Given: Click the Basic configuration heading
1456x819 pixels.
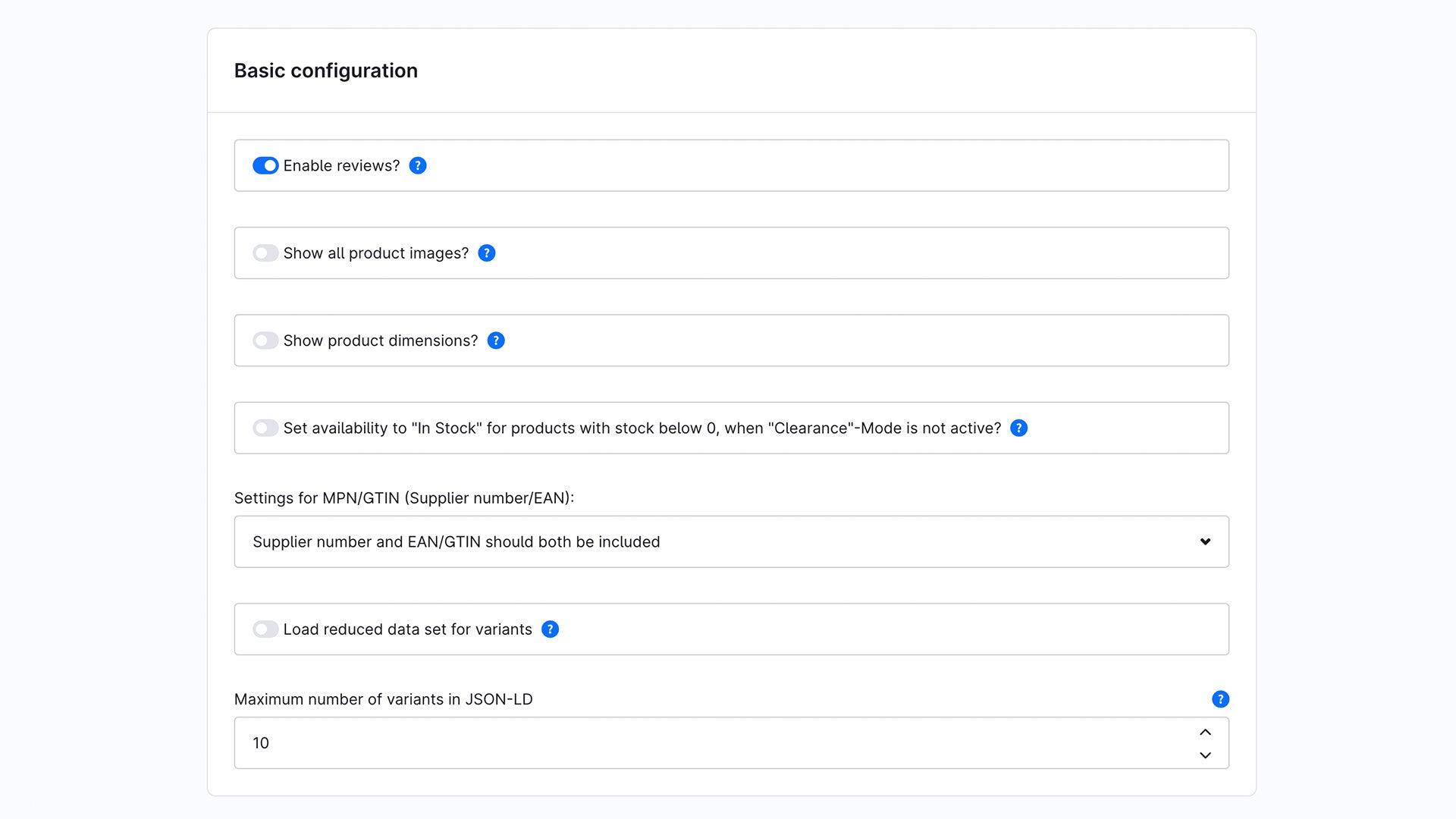Looking at the screenshot, I should [326, 71].
